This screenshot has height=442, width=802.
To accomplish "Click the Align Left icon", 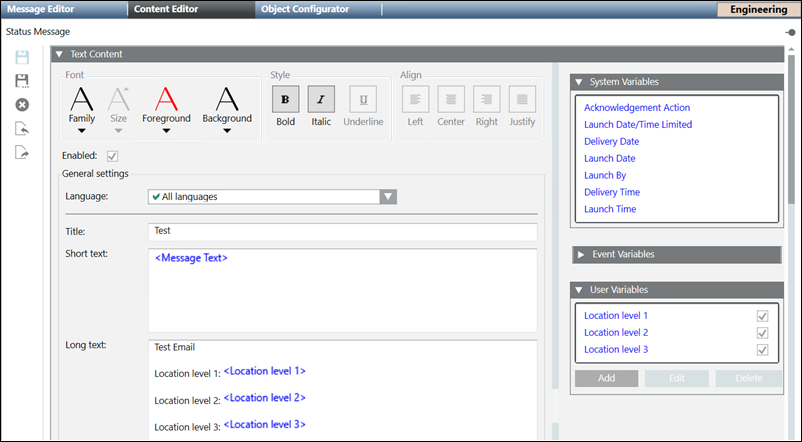I will pos(415,99).
